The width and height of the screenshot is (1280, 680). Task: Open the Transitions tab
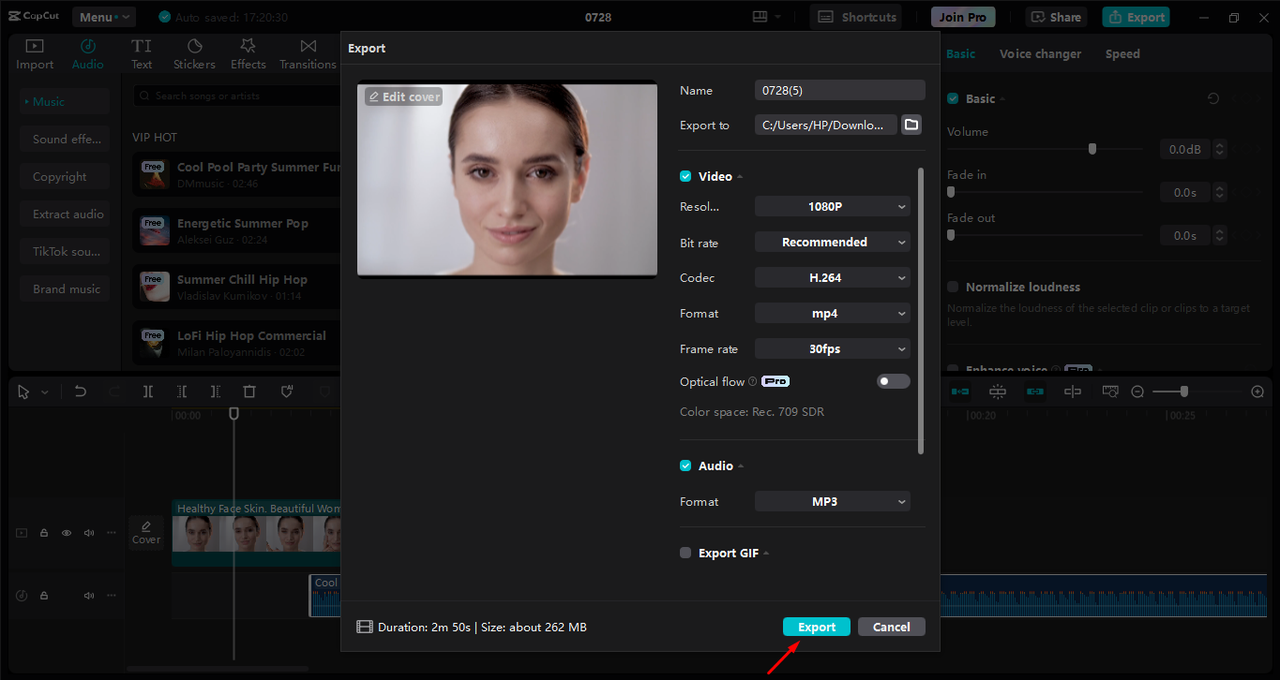click(x=308, y=54)
